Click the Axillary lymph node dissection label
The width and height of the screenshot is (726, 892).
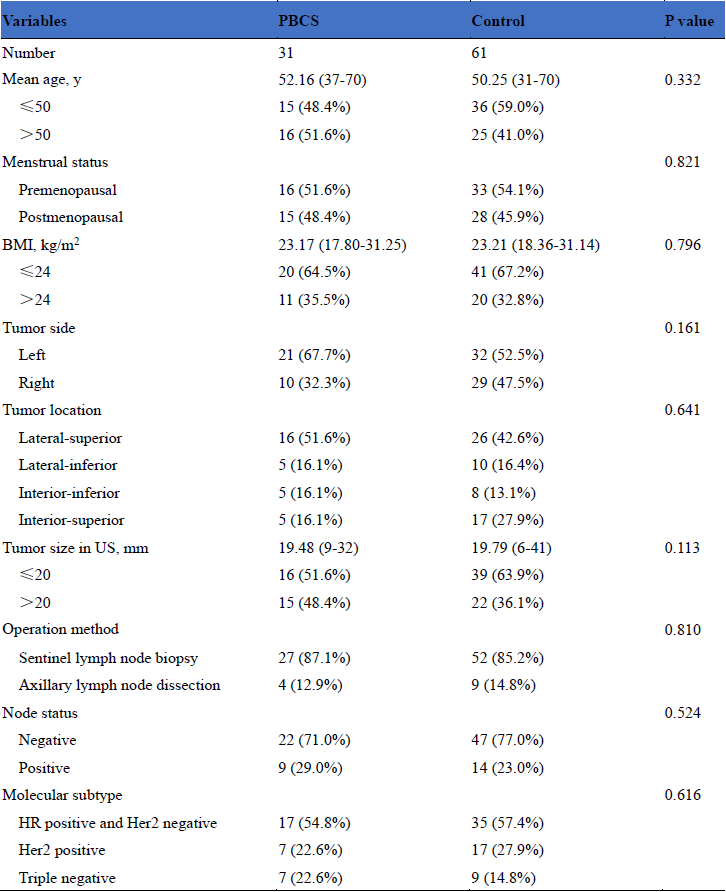tap(119, 685)
